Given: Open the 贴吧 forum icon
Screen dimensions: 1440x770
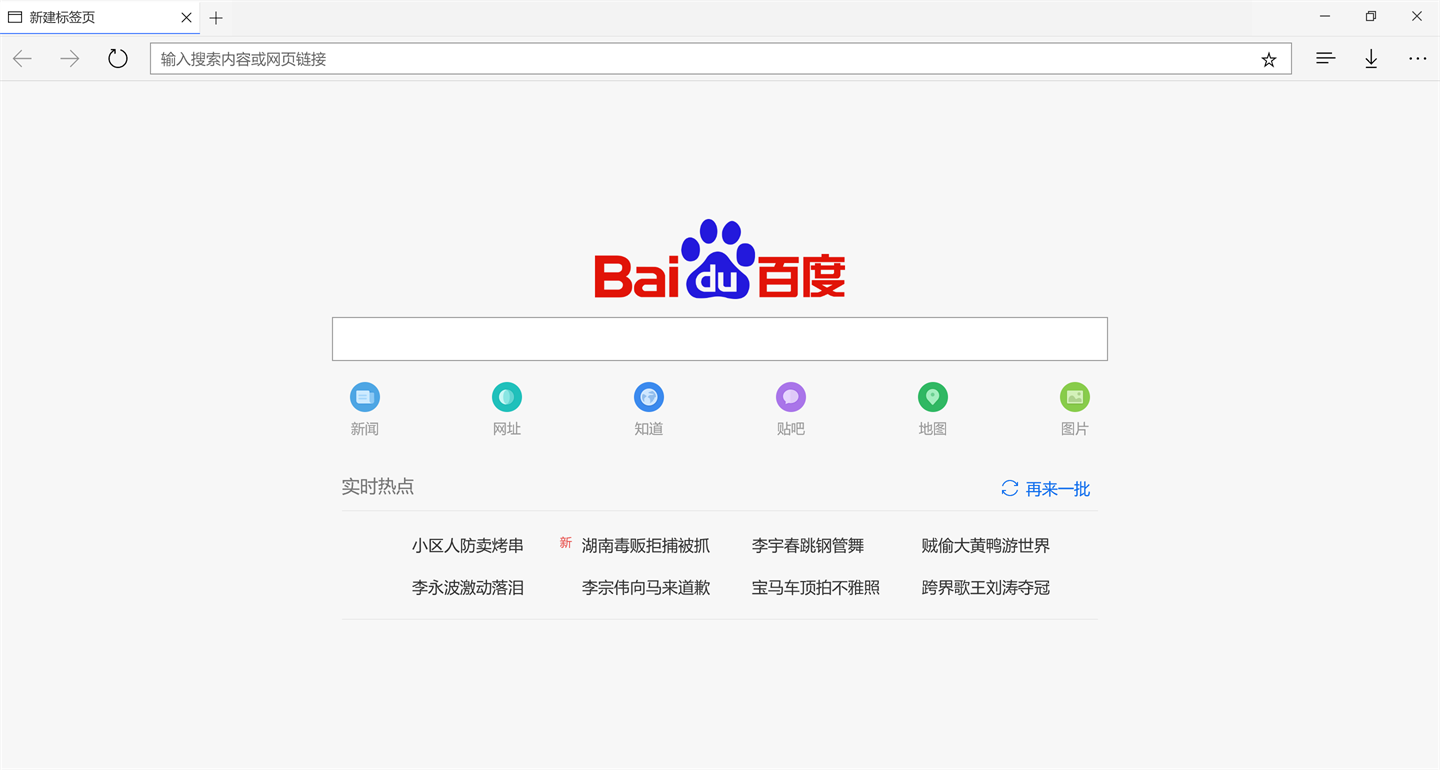Looking at the screenshot, I should [791, 410].
